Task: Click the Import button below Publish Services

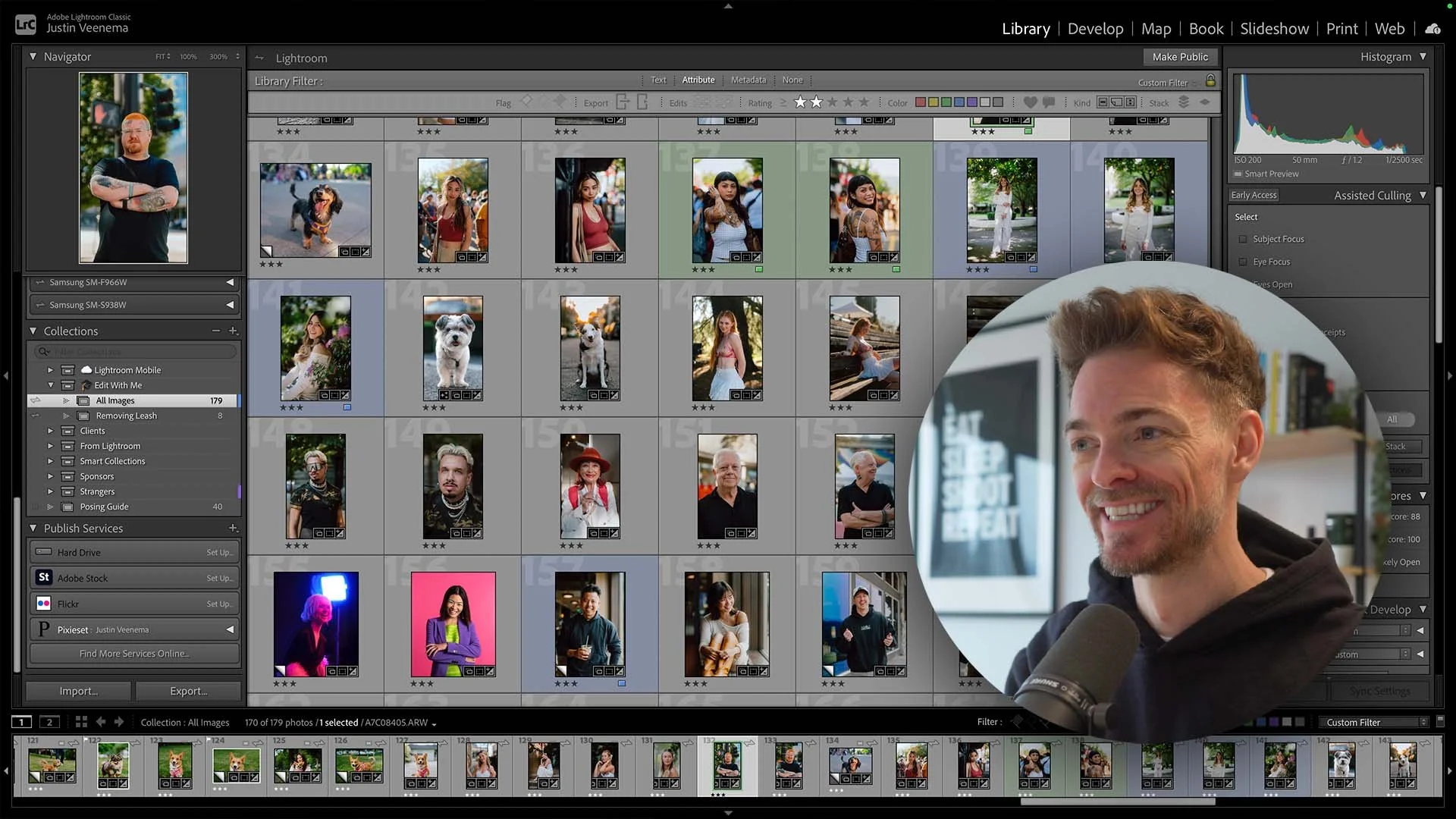Action: 77,691
